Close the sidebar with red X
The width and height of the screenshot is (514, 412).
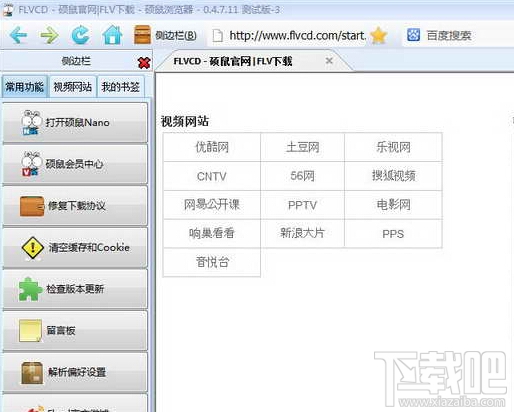coord(144,62)
